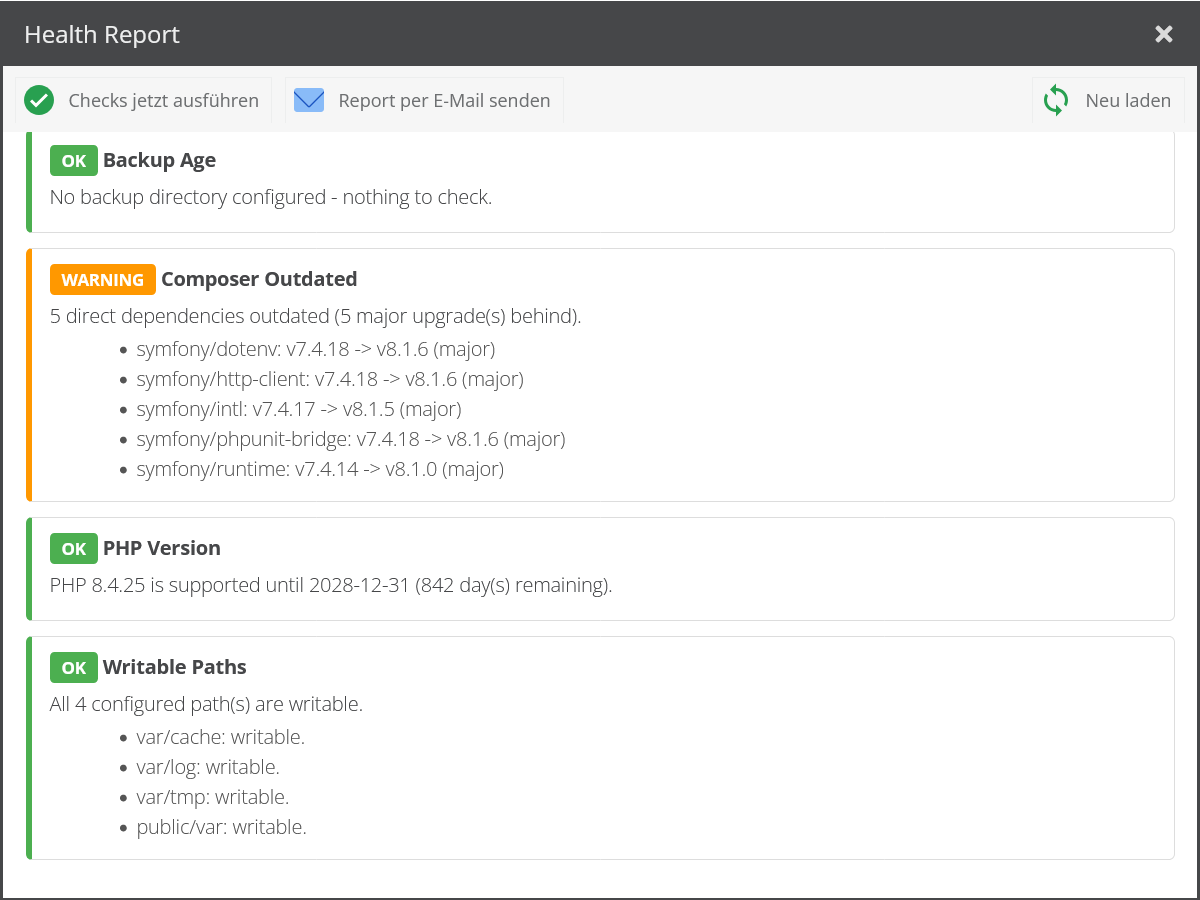Click the OK badge next to PHP Version
This screenshot has width=1200, height=900.
(x=74, y=548)
